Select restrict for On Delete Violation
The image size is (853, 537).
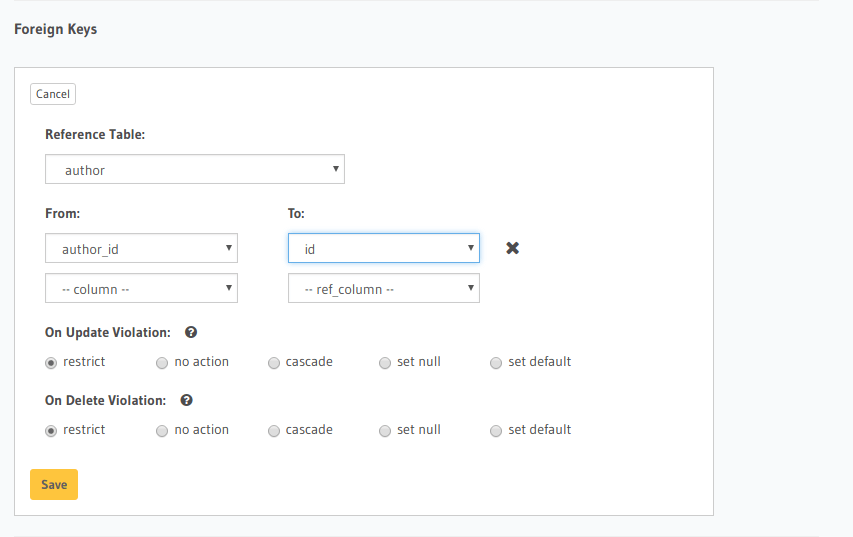51,431
